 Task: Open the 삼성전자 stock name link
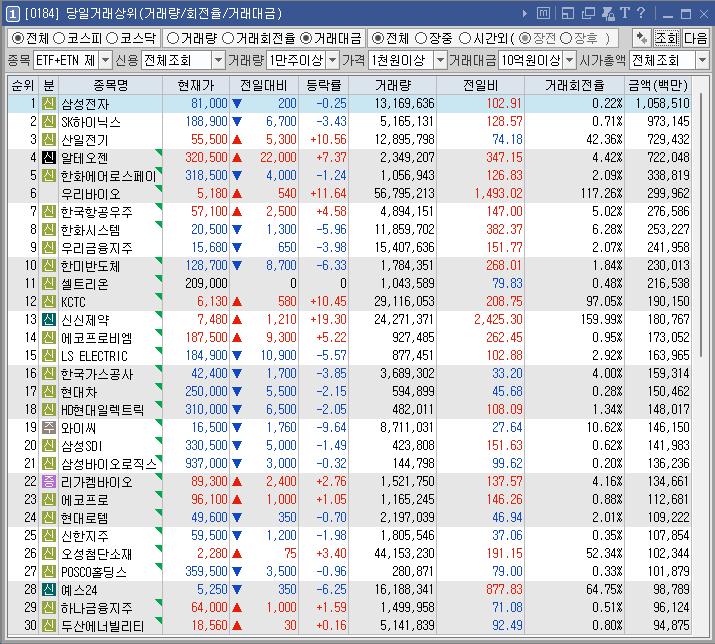click(85, 104)
